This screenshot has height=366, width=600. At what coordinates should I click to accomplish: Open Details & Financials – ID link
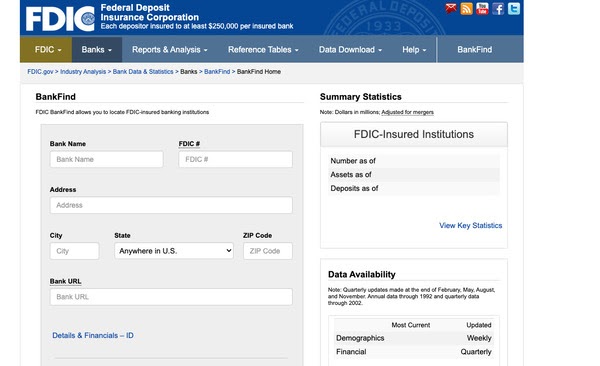coord(93,335)
